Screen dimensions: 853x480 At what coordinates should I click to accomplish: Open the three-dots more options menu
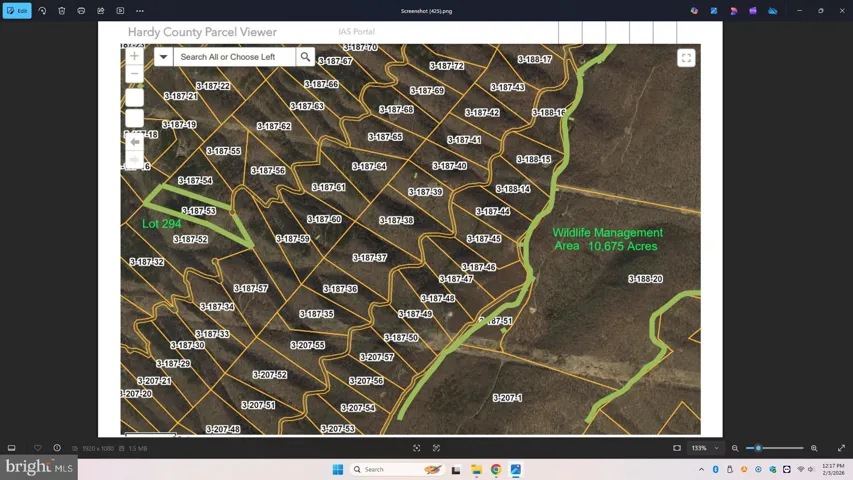click(140, 11)
